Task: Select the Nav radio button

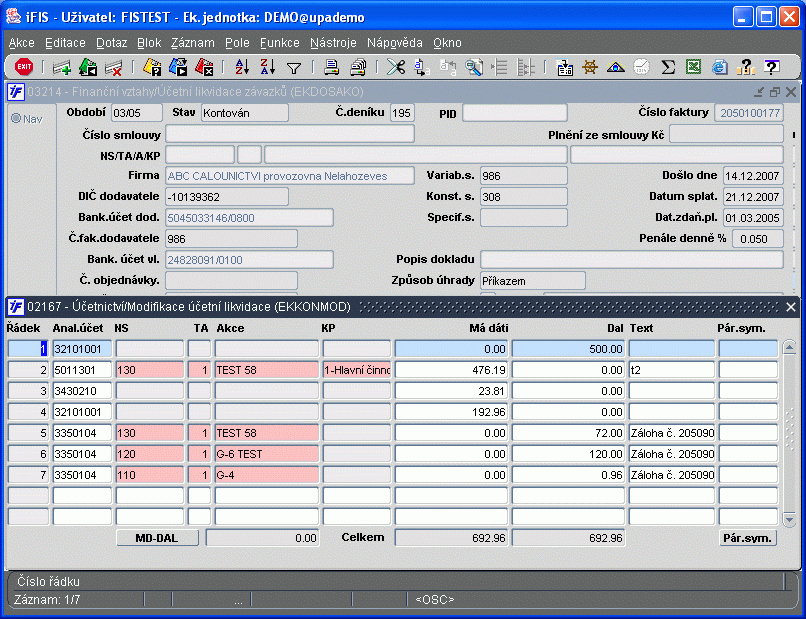Action: pyautogui.click(x=16, y=119)
